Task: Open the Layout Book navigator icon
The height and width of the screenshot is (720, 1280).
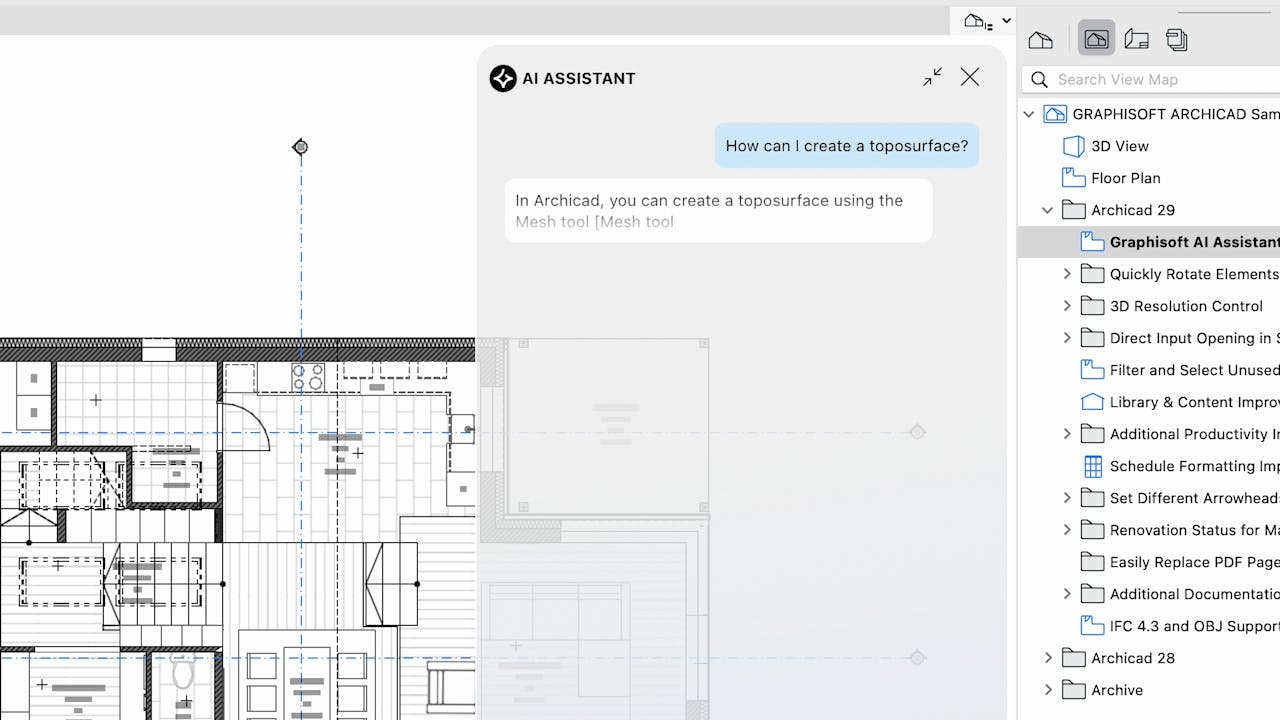Action: point(1136,40)
